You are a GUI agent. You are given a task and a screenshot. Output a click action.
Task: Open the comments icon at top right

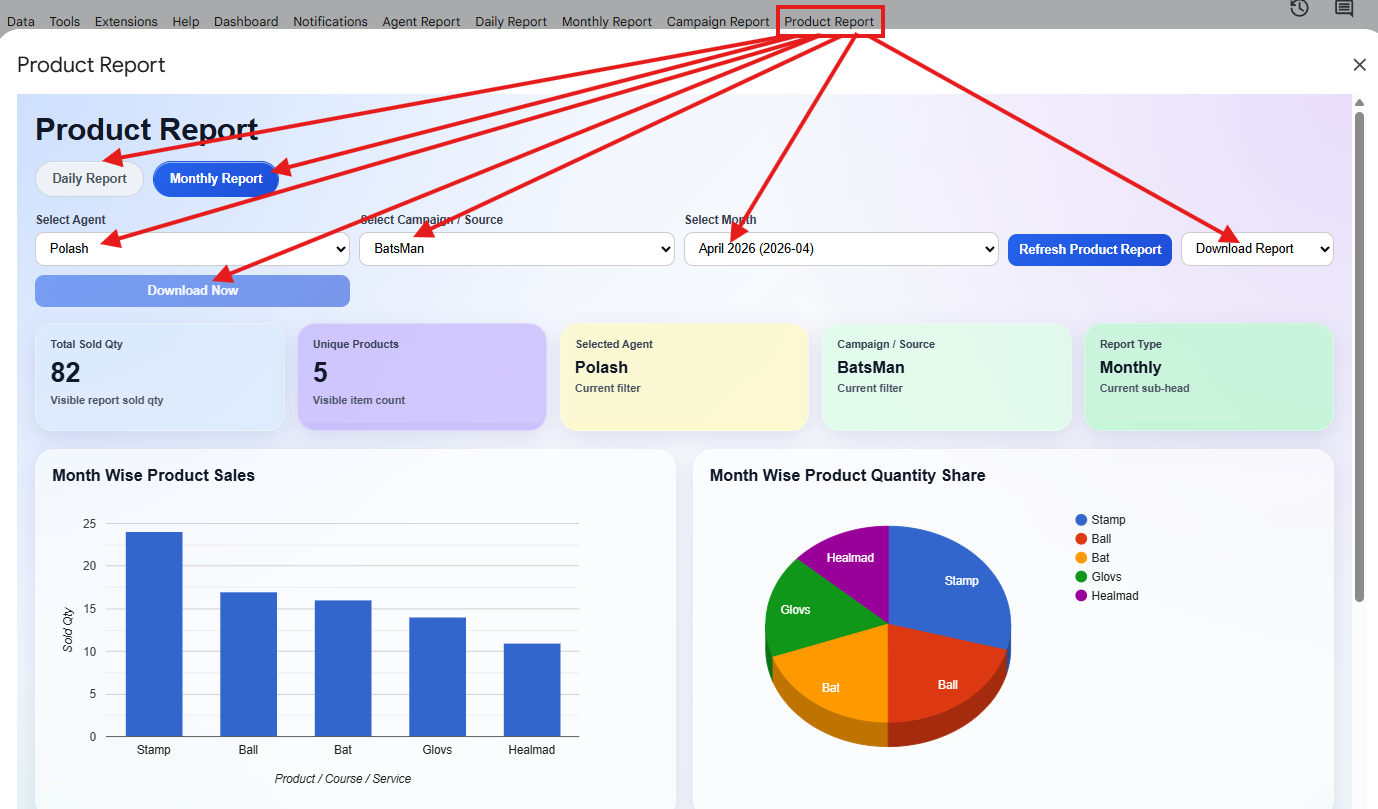click(1344, 8)
